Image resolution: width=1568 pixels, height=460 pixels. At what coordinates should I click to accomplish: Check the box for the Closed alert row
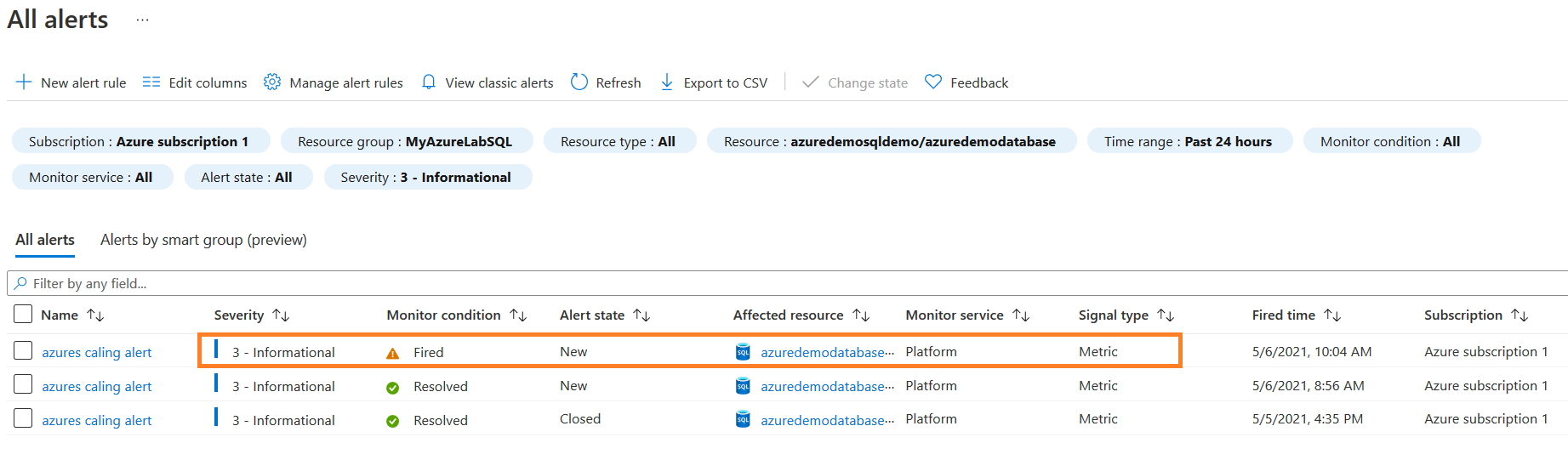coord(23,419)
